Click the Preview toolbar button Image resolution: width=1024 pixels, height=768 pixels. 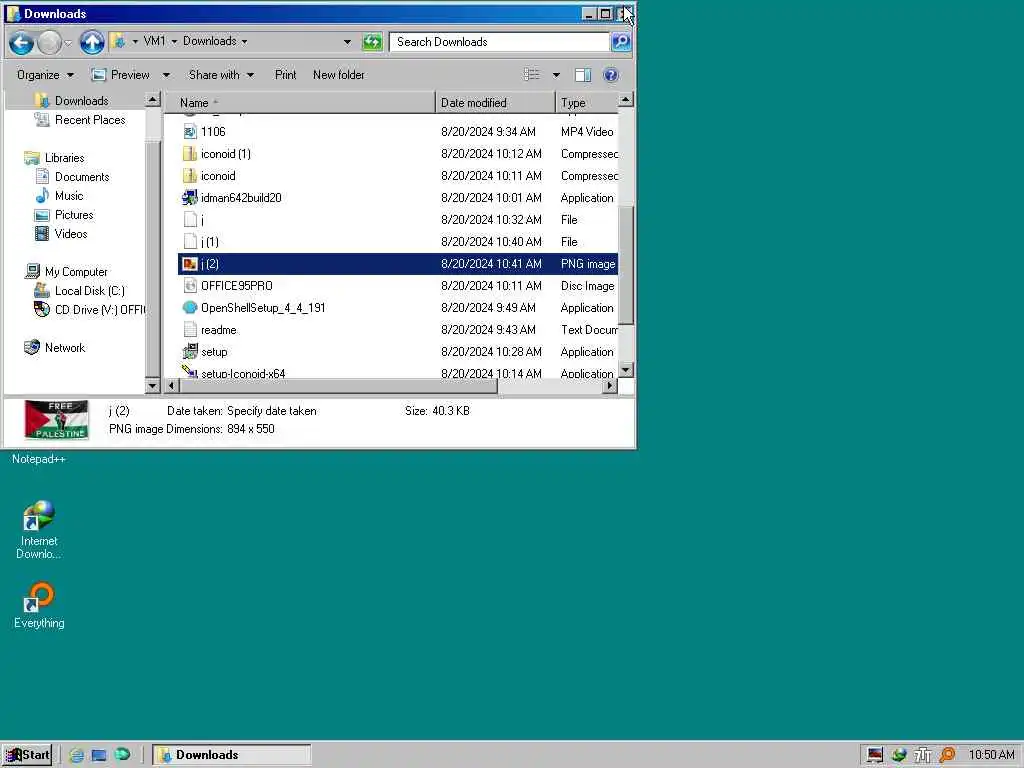click(122, 75)
